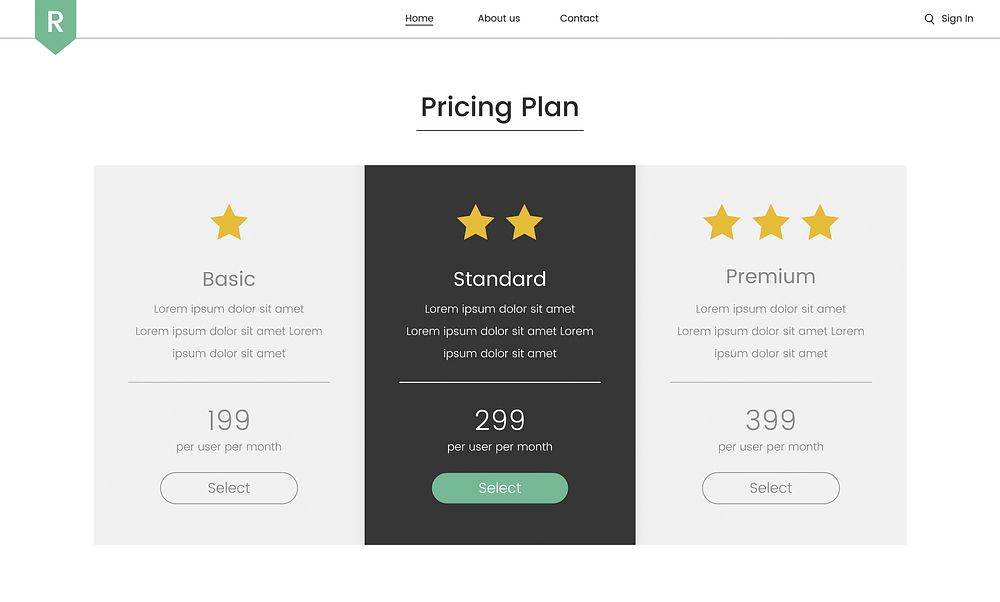Viewport: 1000px width, 602px height.
Task: Click the right star above Standard plan
Action: click(x=525, y=222)
